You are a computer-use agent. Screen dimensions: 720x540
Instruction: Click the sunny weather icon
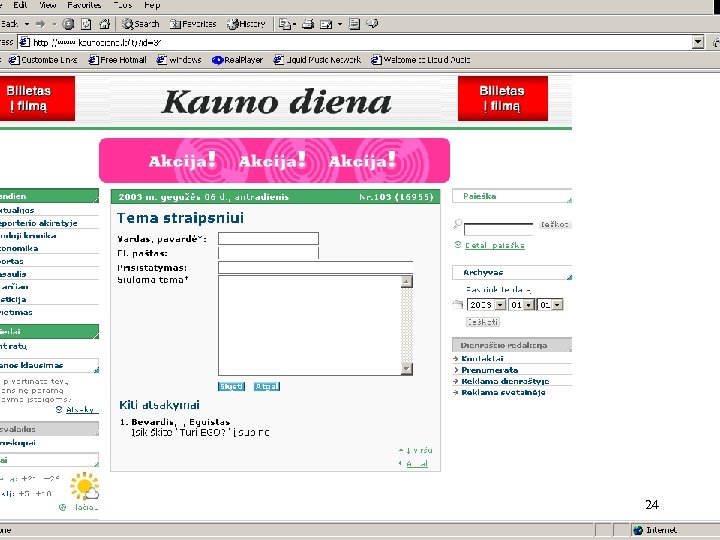coord(84,486)
